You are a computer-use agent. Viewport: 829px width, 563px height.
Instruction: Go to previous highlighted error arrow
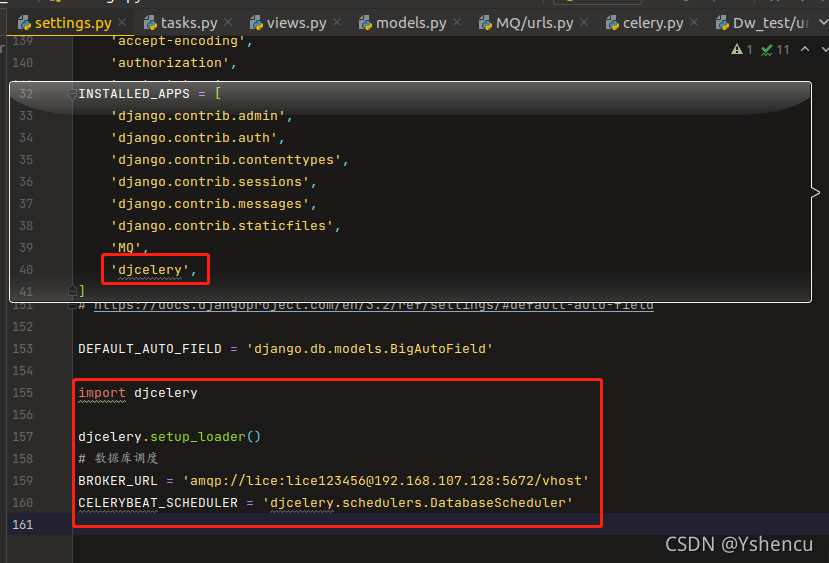tap(805, 49)
